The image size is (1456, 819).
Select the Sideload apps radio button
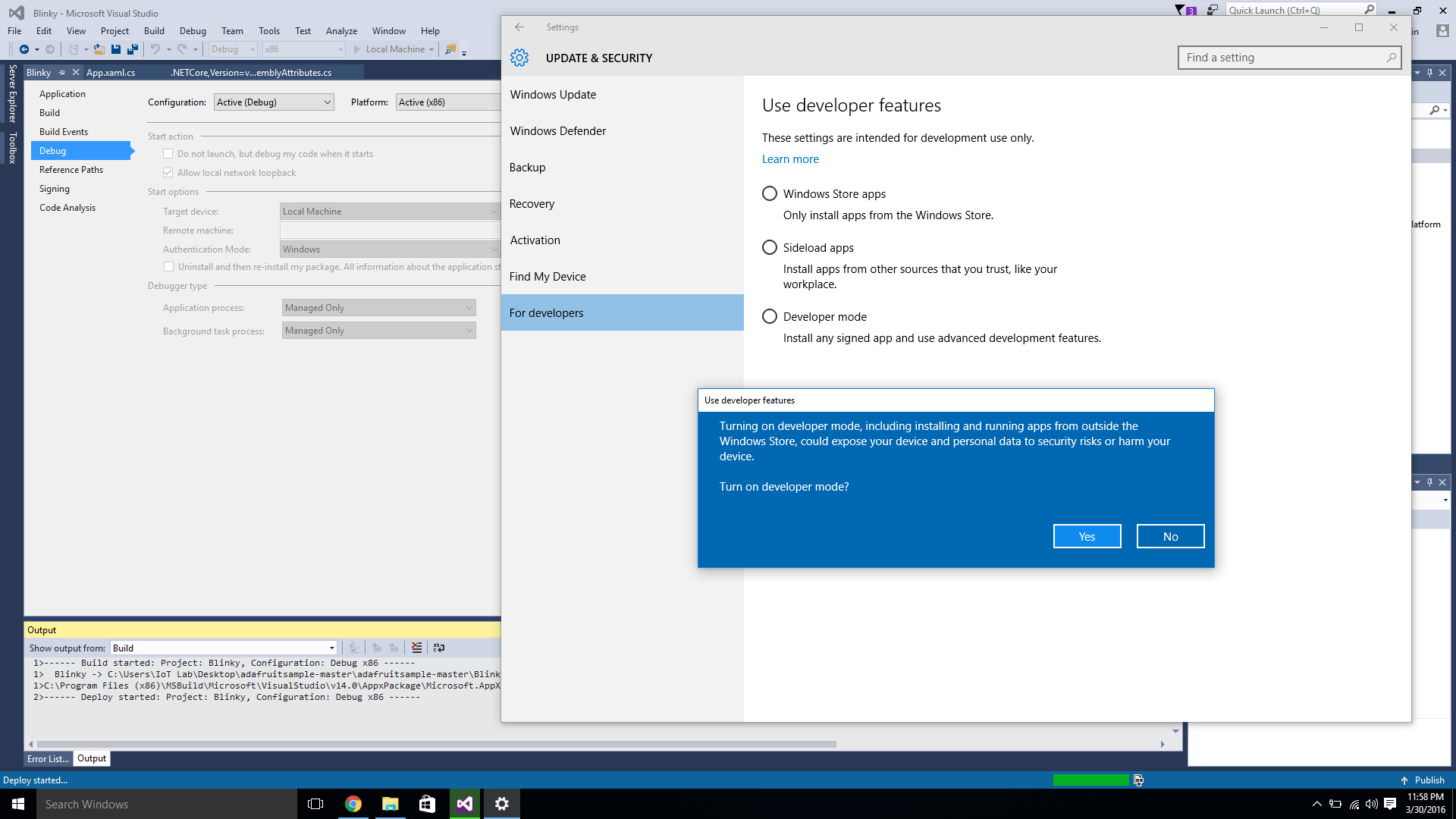(768, 247)
